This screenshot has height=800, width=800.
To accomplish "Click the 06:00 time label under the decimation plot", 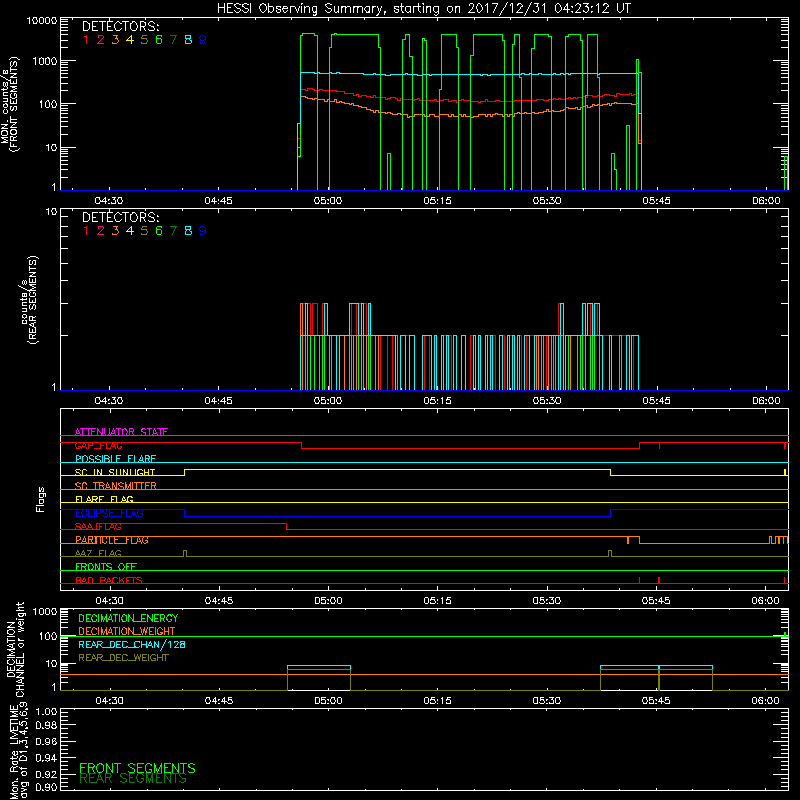I will pos(765,701).
